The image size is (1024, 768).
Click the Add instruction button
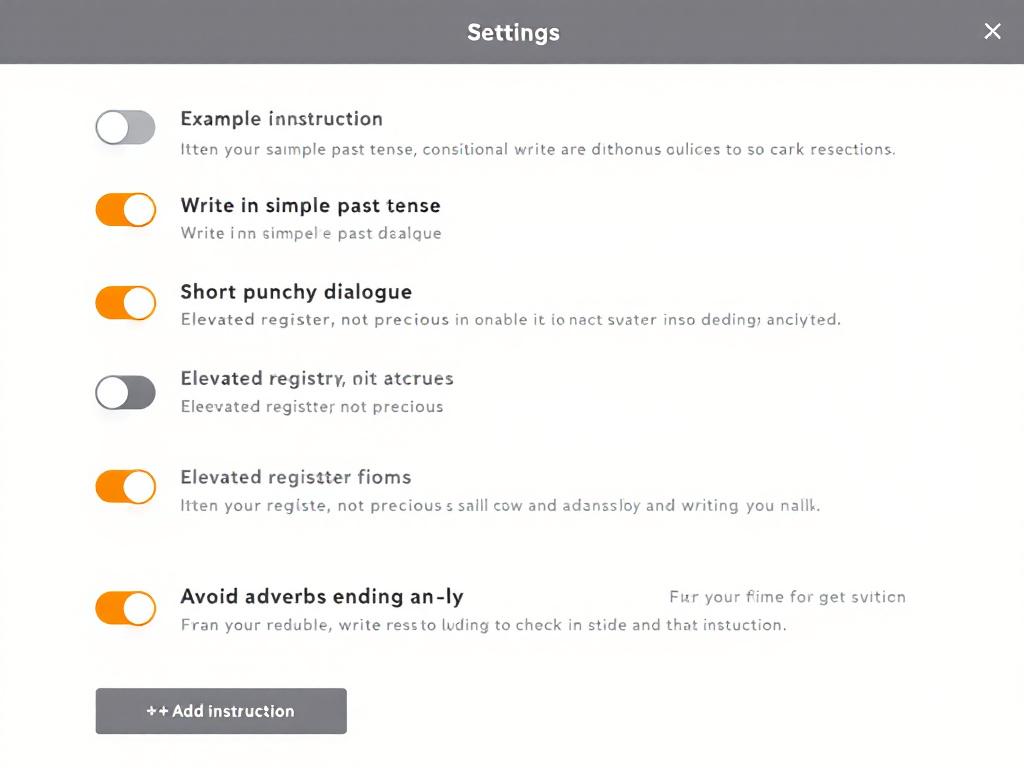(221, 711)
